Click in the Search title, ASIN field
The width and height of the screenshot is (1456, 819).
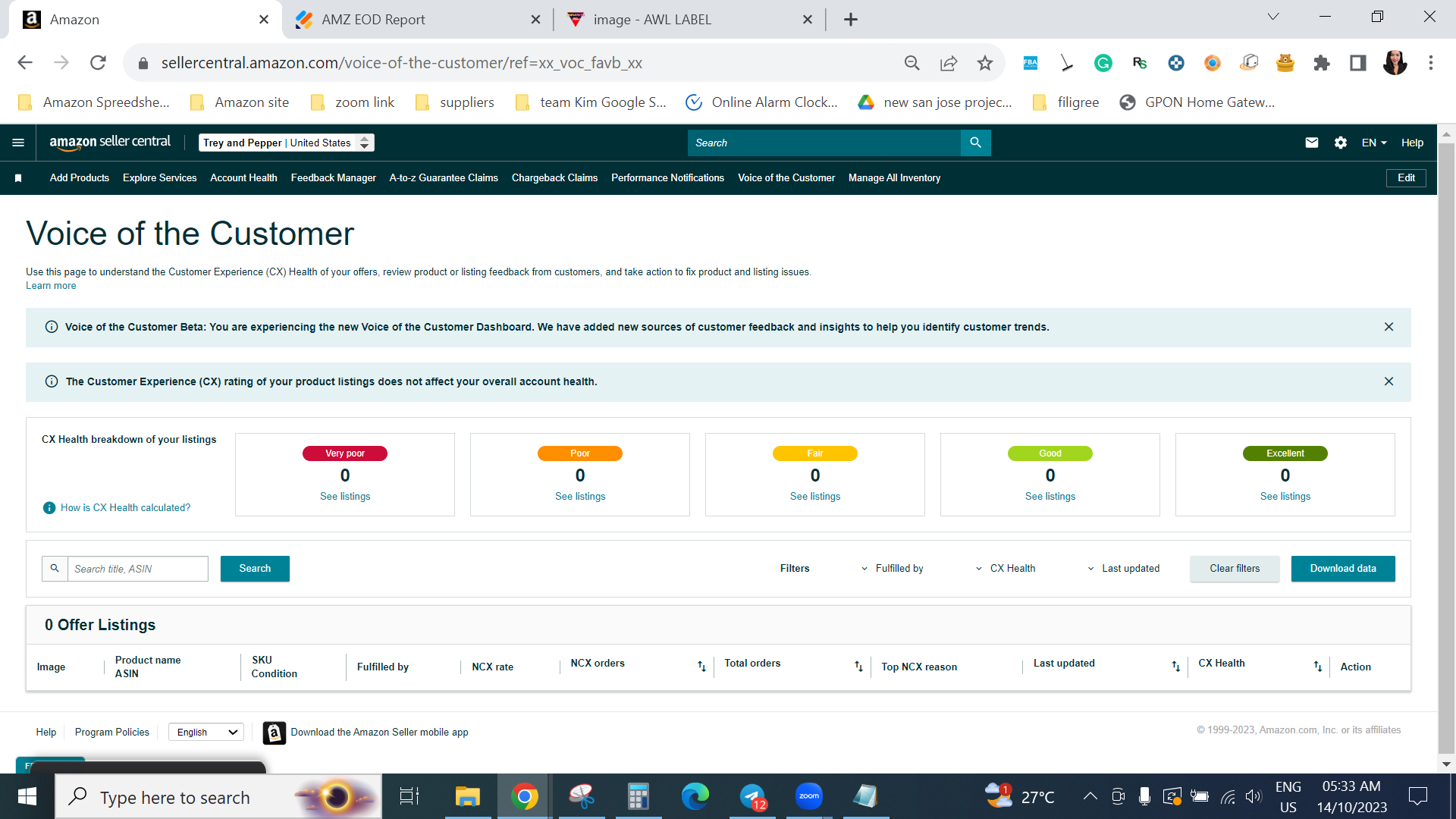coord(137,569)
